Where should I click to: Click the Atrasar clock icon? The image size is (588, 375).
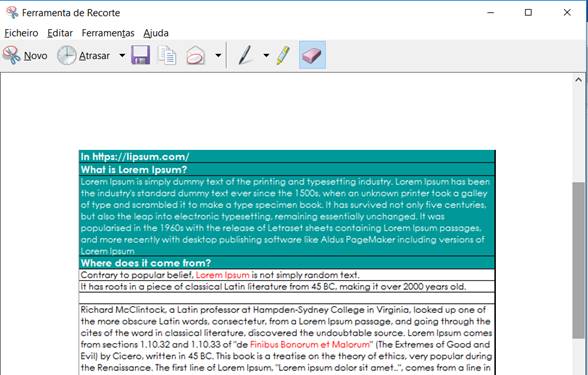pos(66,55)
